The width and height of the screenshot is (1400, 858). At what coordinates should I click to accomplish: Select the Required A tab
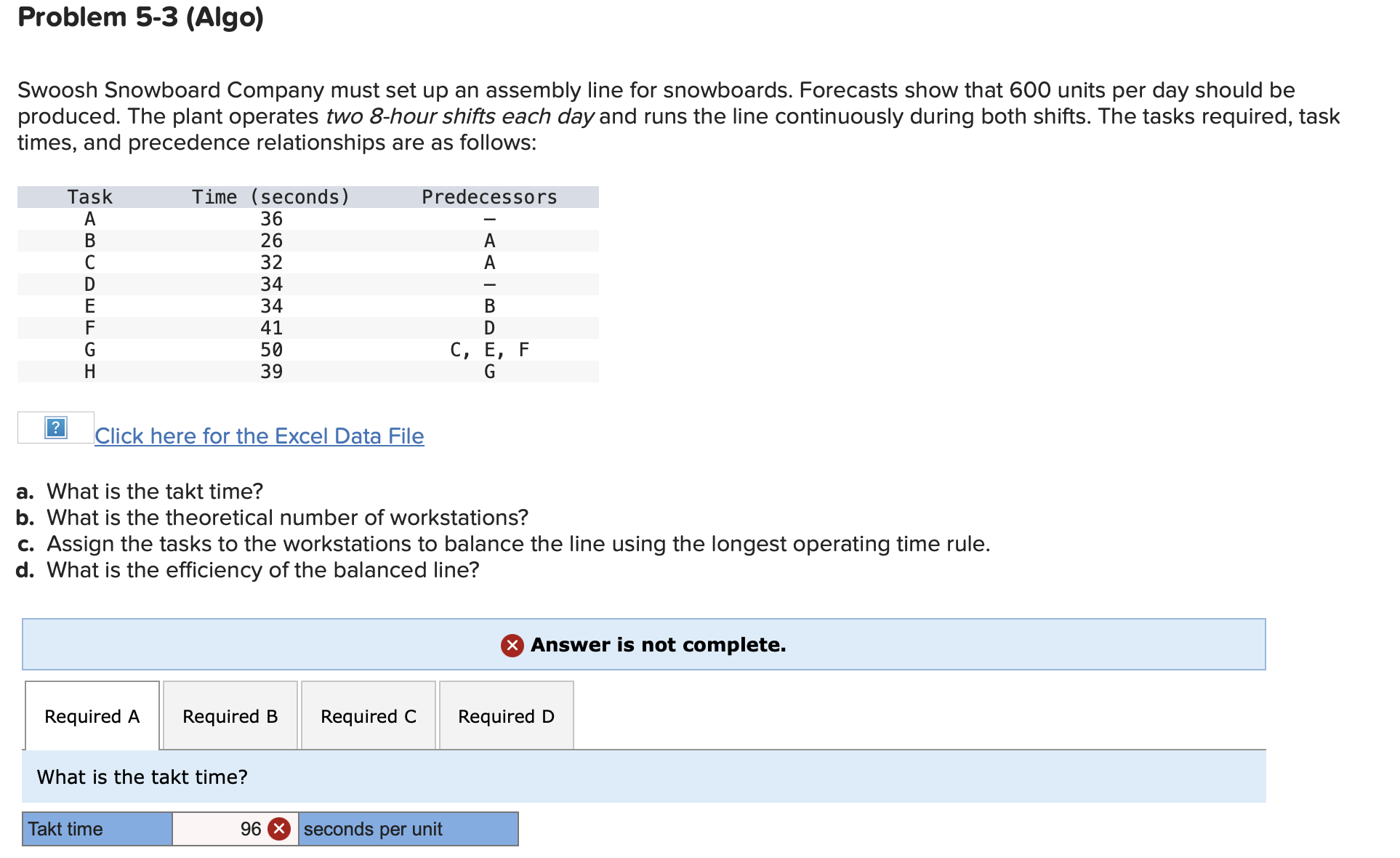pyautogui.click(x=92, y=716)
